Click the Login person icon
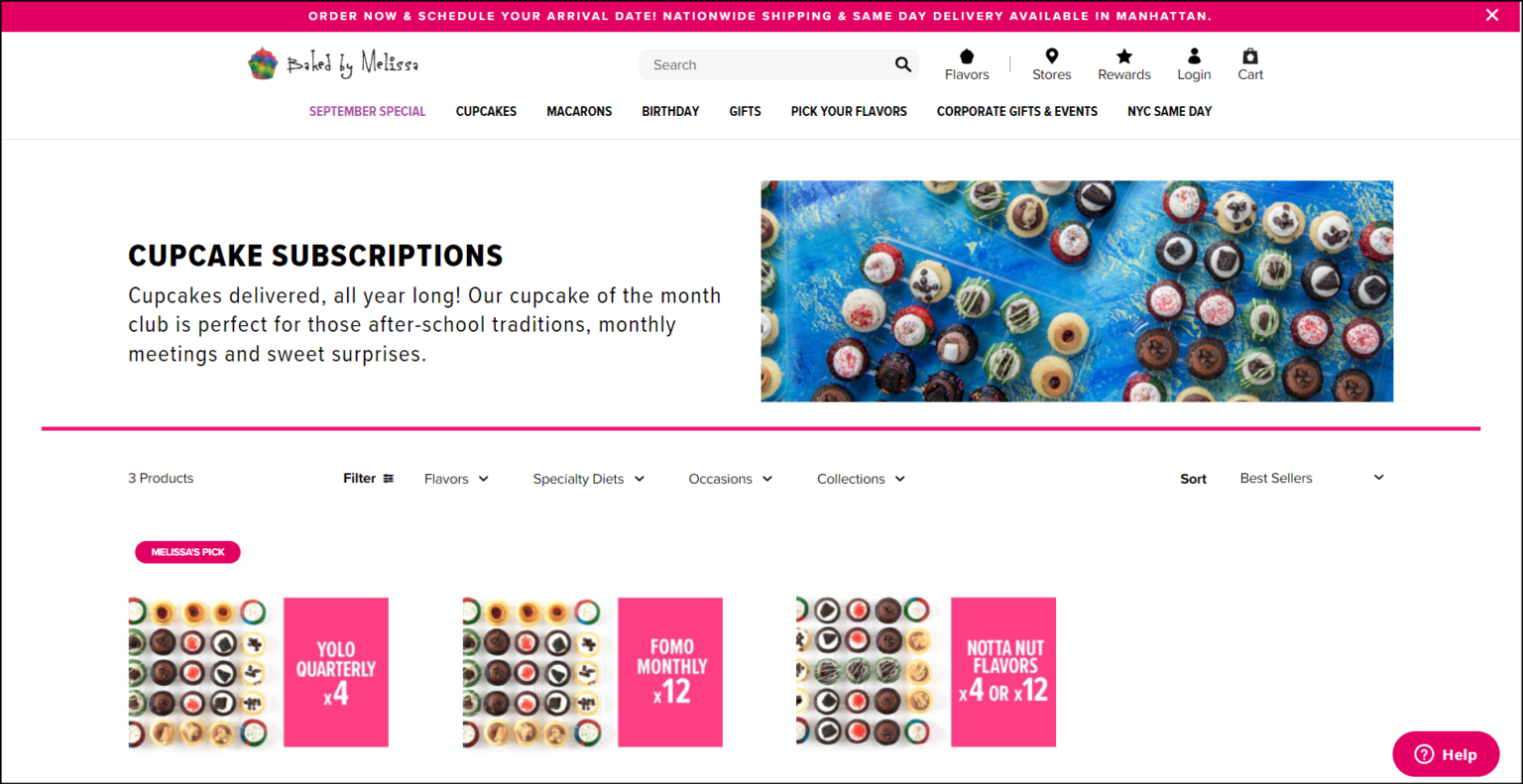Screen dimensions: 1523x784 point(1194,56)
